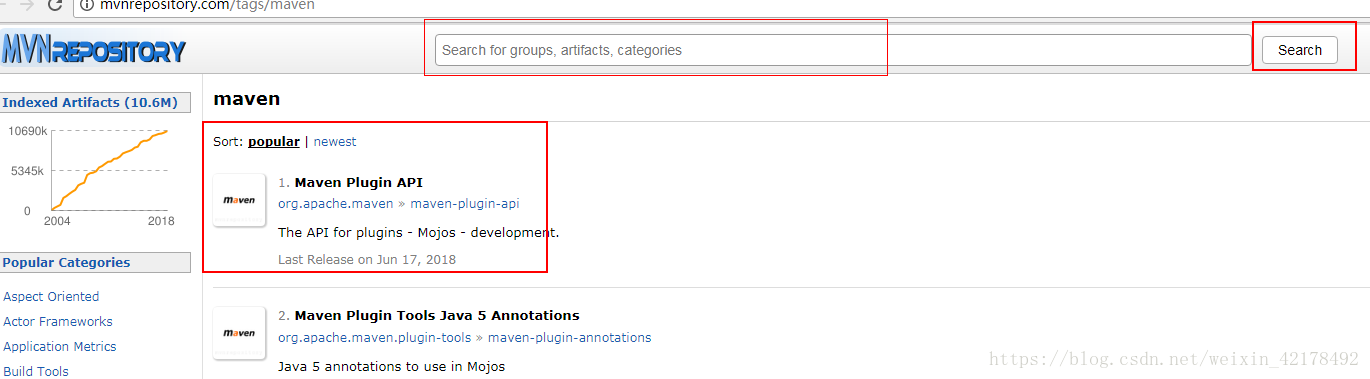
Task: Sort results by newest
Action: (x=335, y=142)
